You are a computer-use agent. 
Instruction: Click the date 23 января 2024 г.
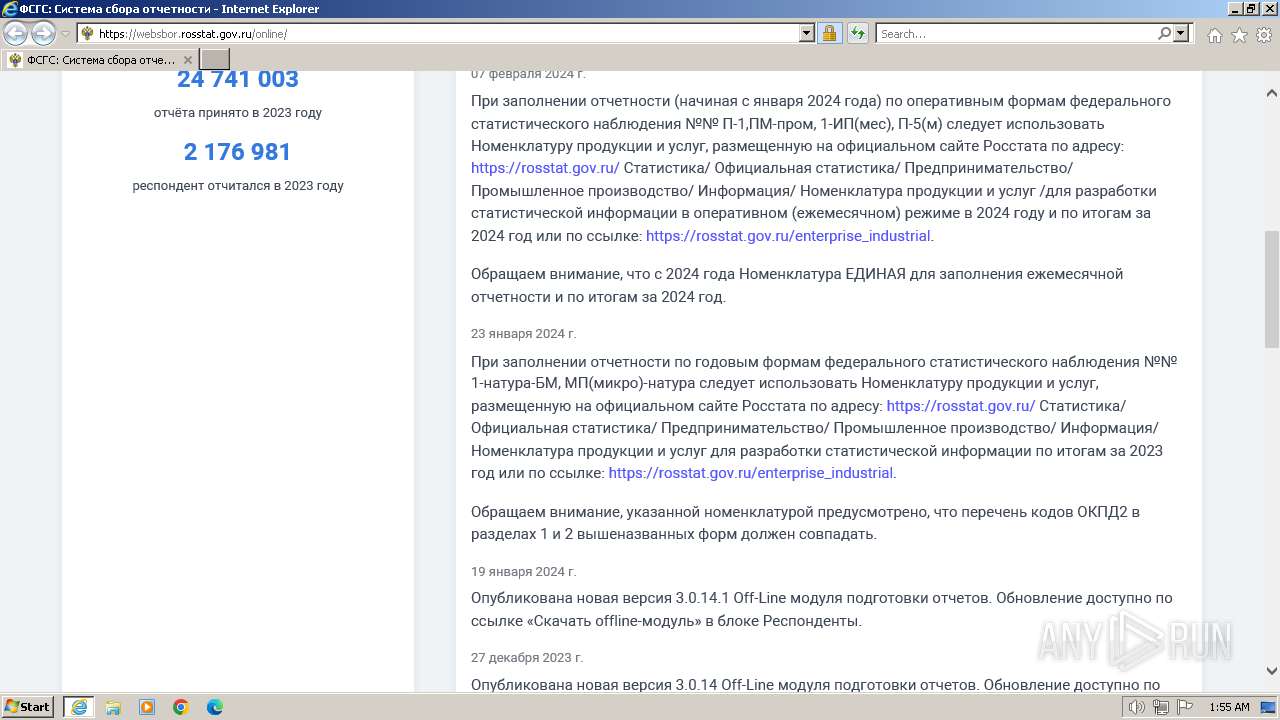click(524, 334)
